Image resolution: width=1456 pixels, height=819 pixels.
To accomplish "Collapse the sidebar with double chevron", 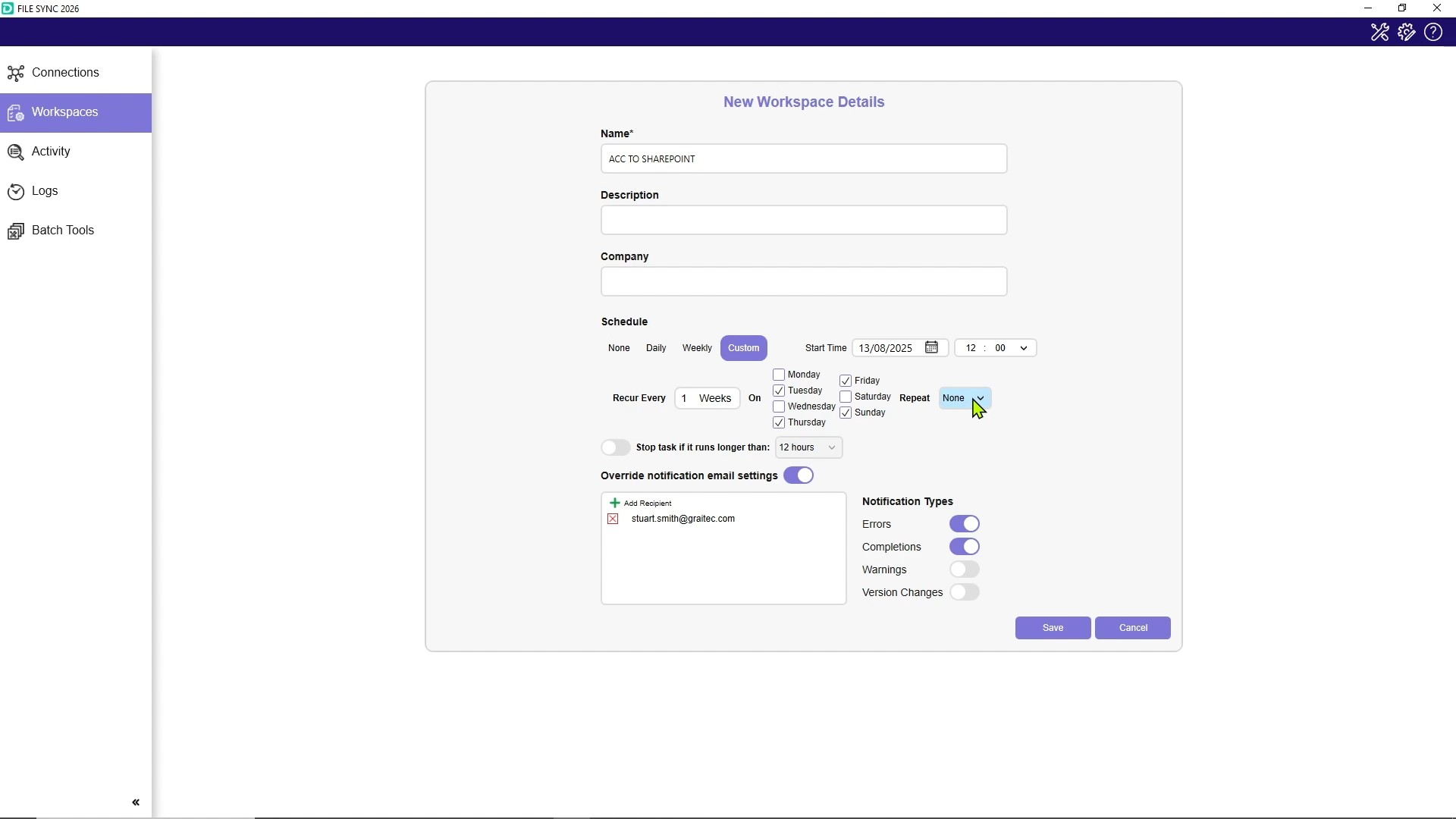I will coord(136,802).
